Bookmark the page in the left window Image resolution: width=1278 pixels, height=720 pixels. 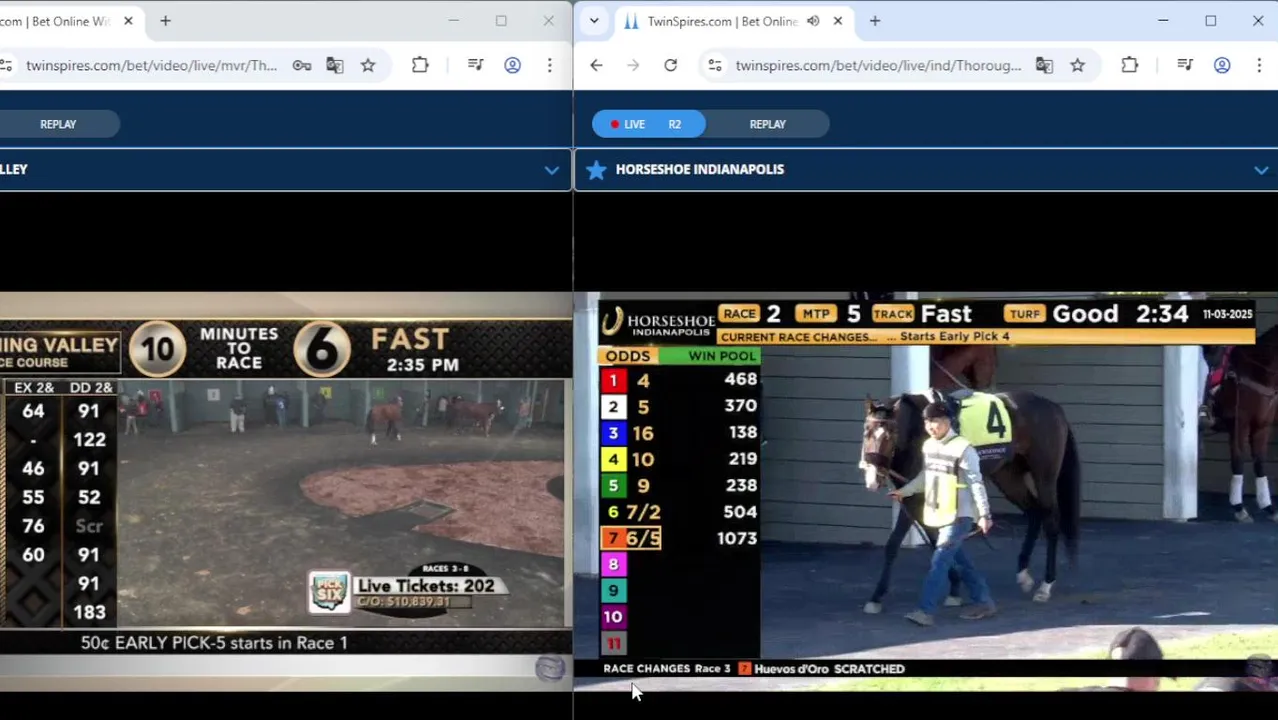pos(368,65)
